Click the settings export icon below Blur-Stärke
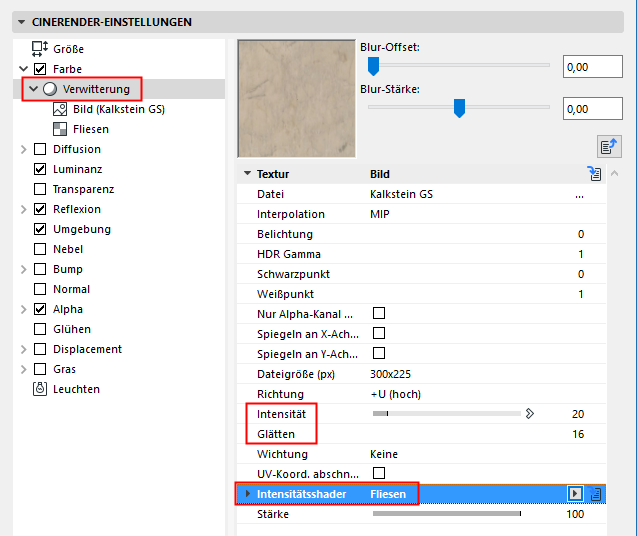The height and width of the screenshot is (536, 637). [x=609, y=146]
